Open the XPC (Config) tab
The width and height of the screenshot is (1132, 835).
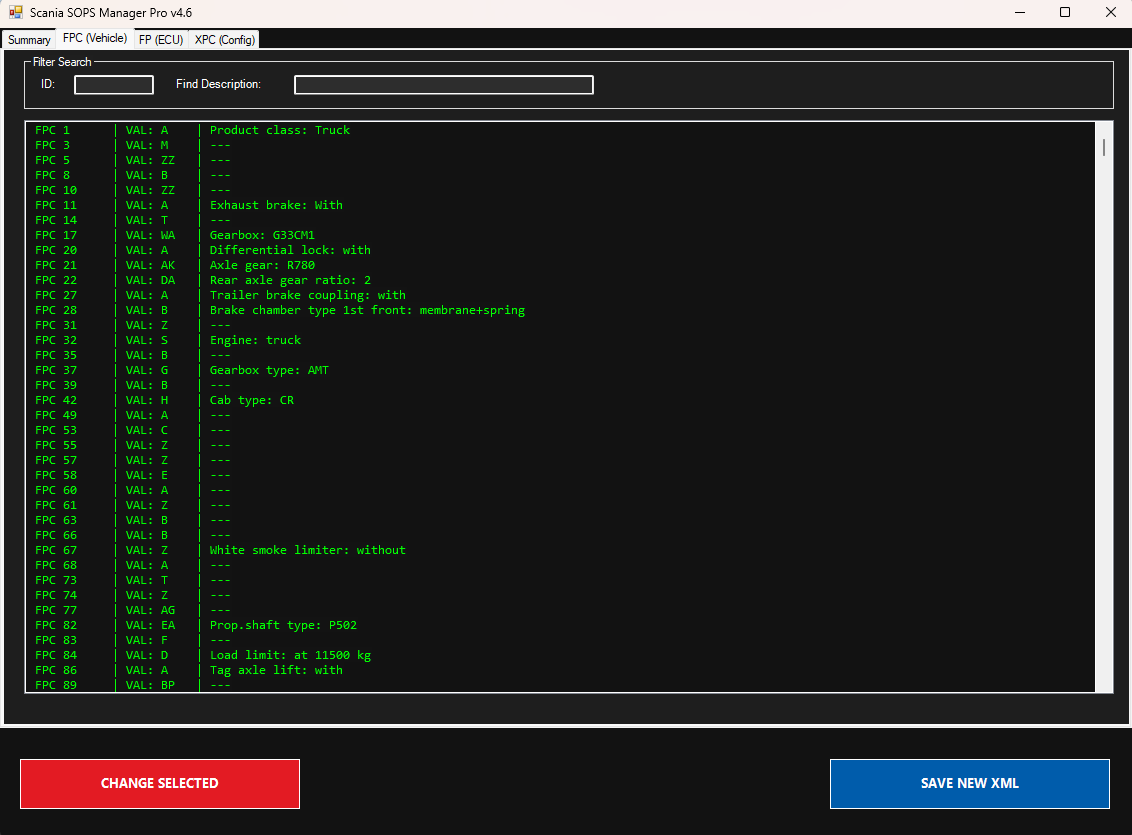point(225,40)
